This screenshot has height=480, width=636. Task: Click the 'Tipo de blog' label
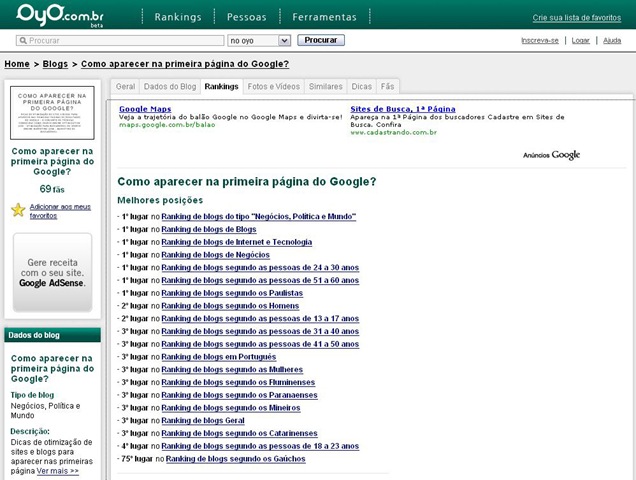32,395
